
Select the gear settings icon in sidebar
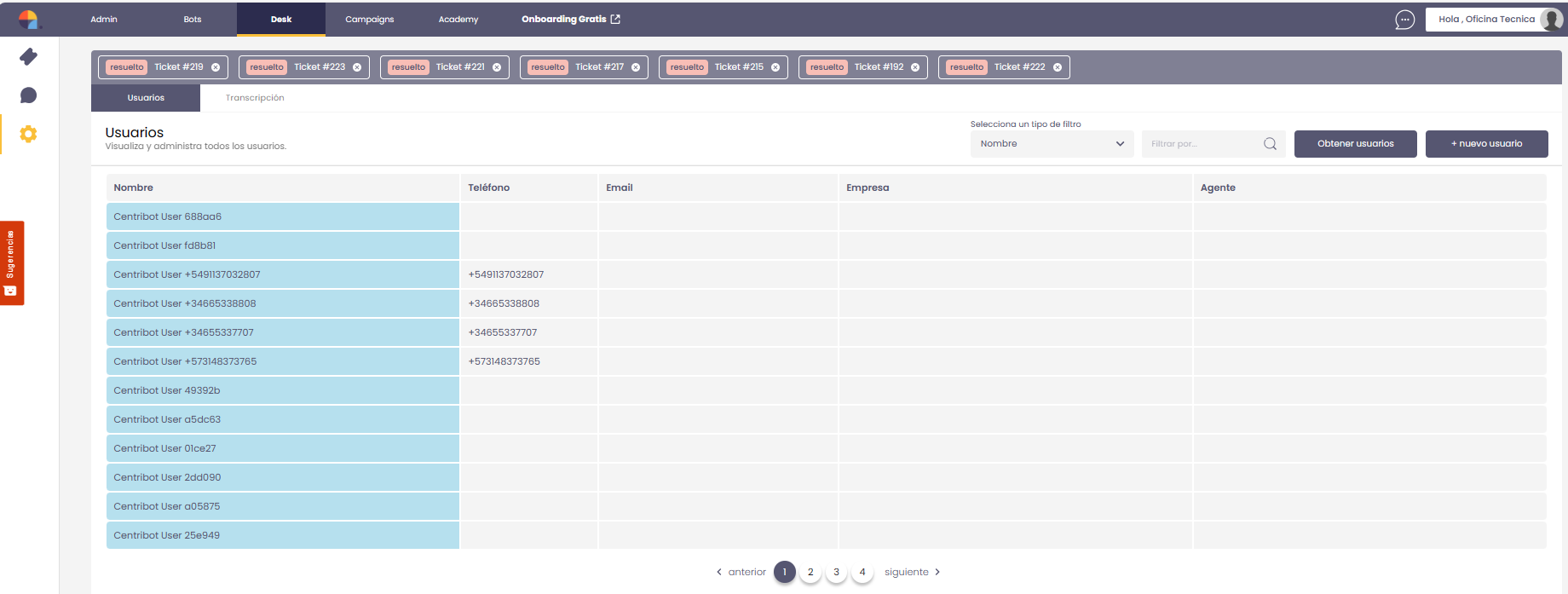coord(28,134)
